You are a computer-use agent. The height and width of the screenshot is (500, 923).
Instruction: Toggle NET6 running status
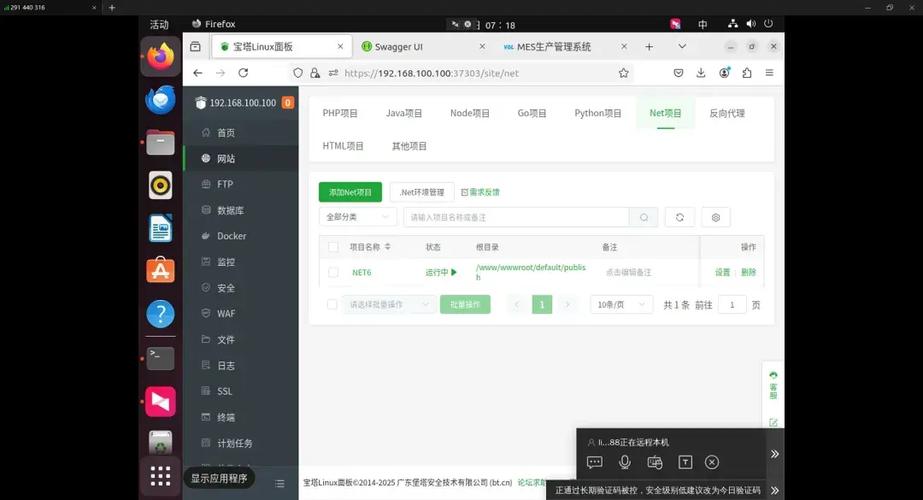pos(441,272)
